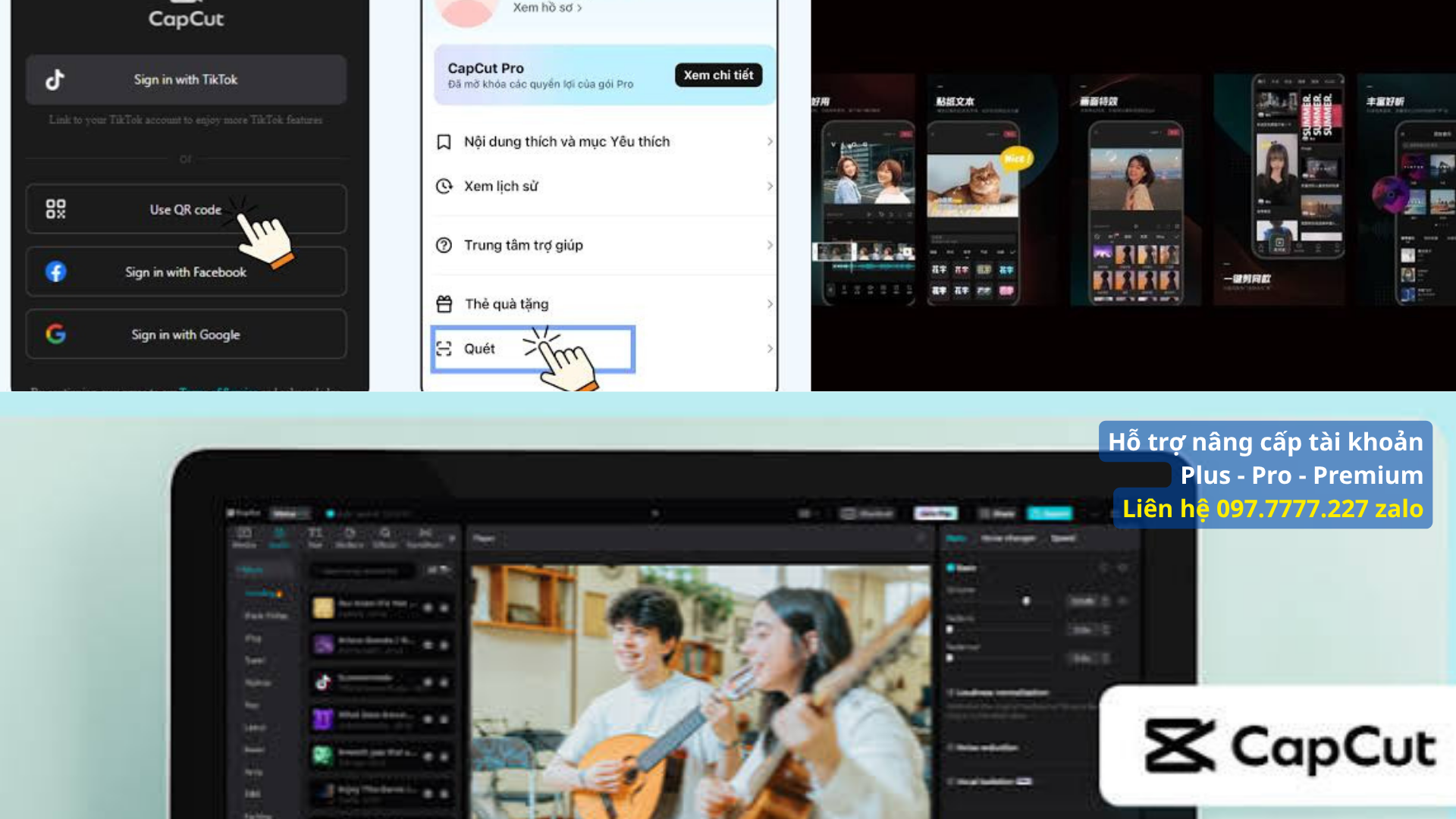The height and width of the screenshot is (819, 1456).
Task: Download the track with the yellow thumbnail
Action: (x=444, y=607)
